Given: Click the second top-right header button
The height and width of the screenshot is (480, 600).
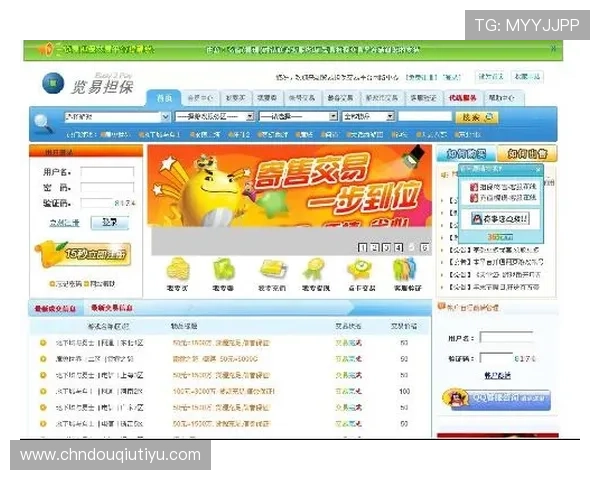Looking at the screenshot, I should [x=527, y=77].
